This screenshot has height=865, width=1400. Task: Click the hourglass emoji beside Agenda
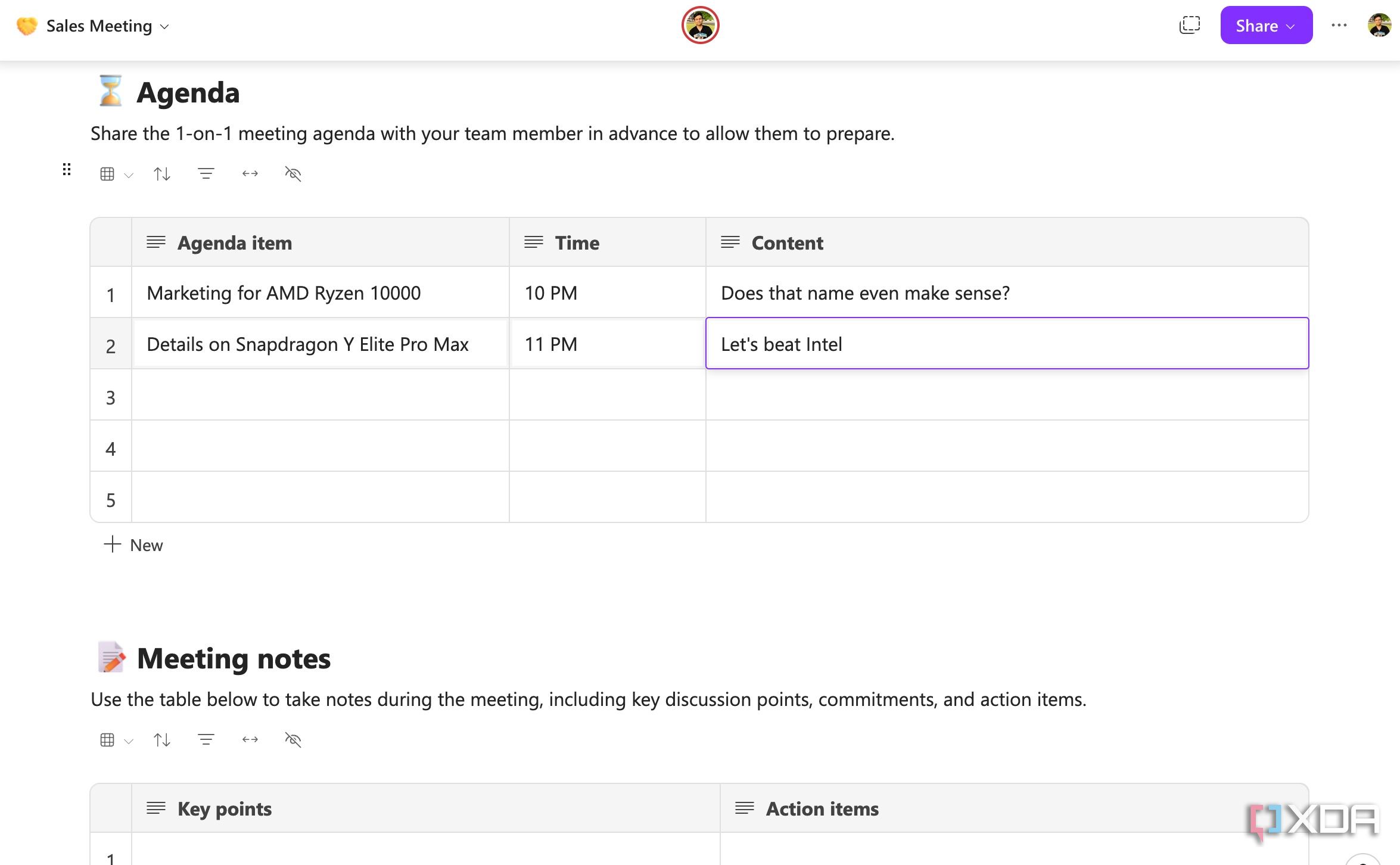click(x=110, y=91)
